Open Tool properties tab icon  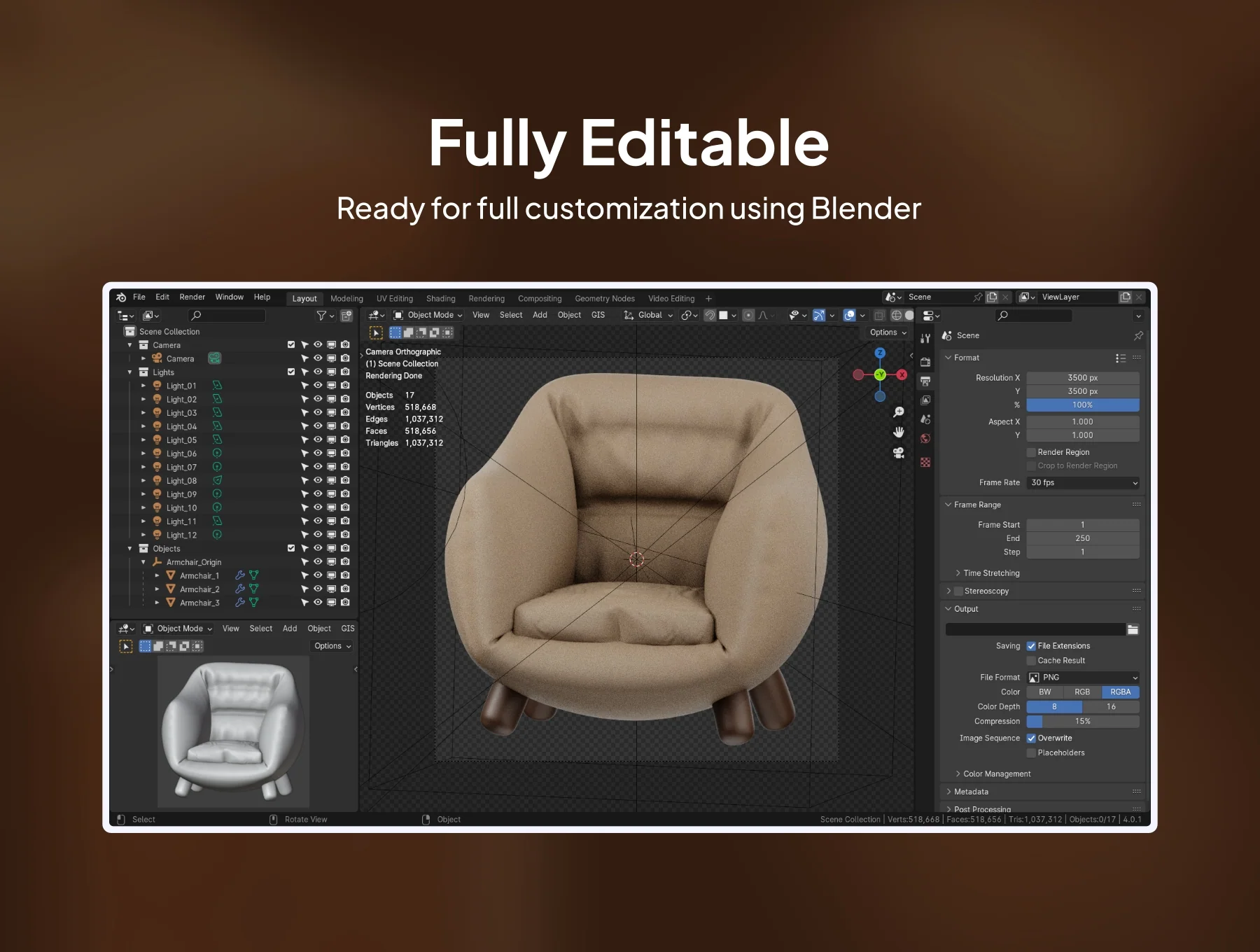pyautogui.click(x=925, y=339)
